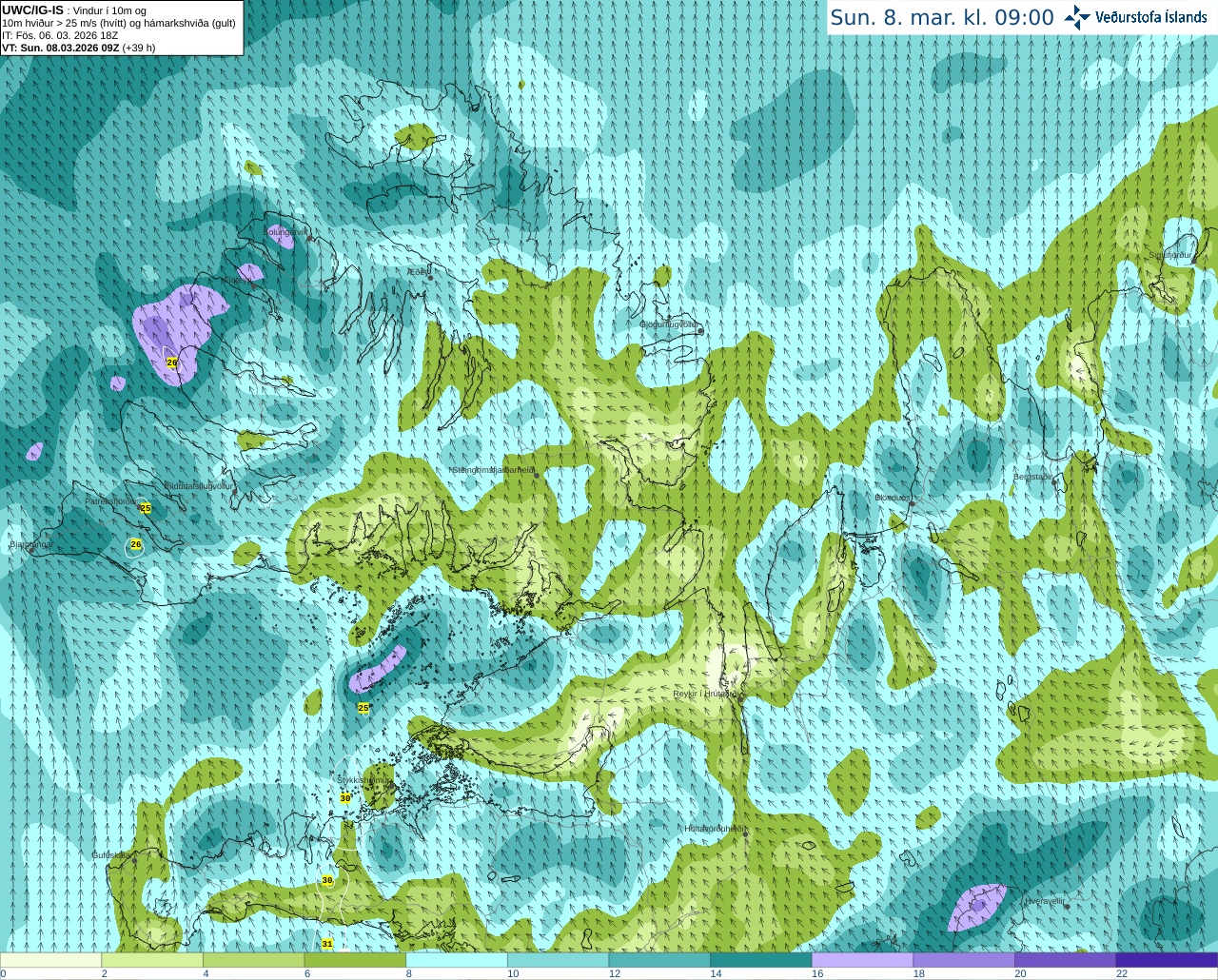This screenshot has width=1218, height=980.
Task: Click the 'Gjögurflugvöllur' station label
Action: coord(670,324)
